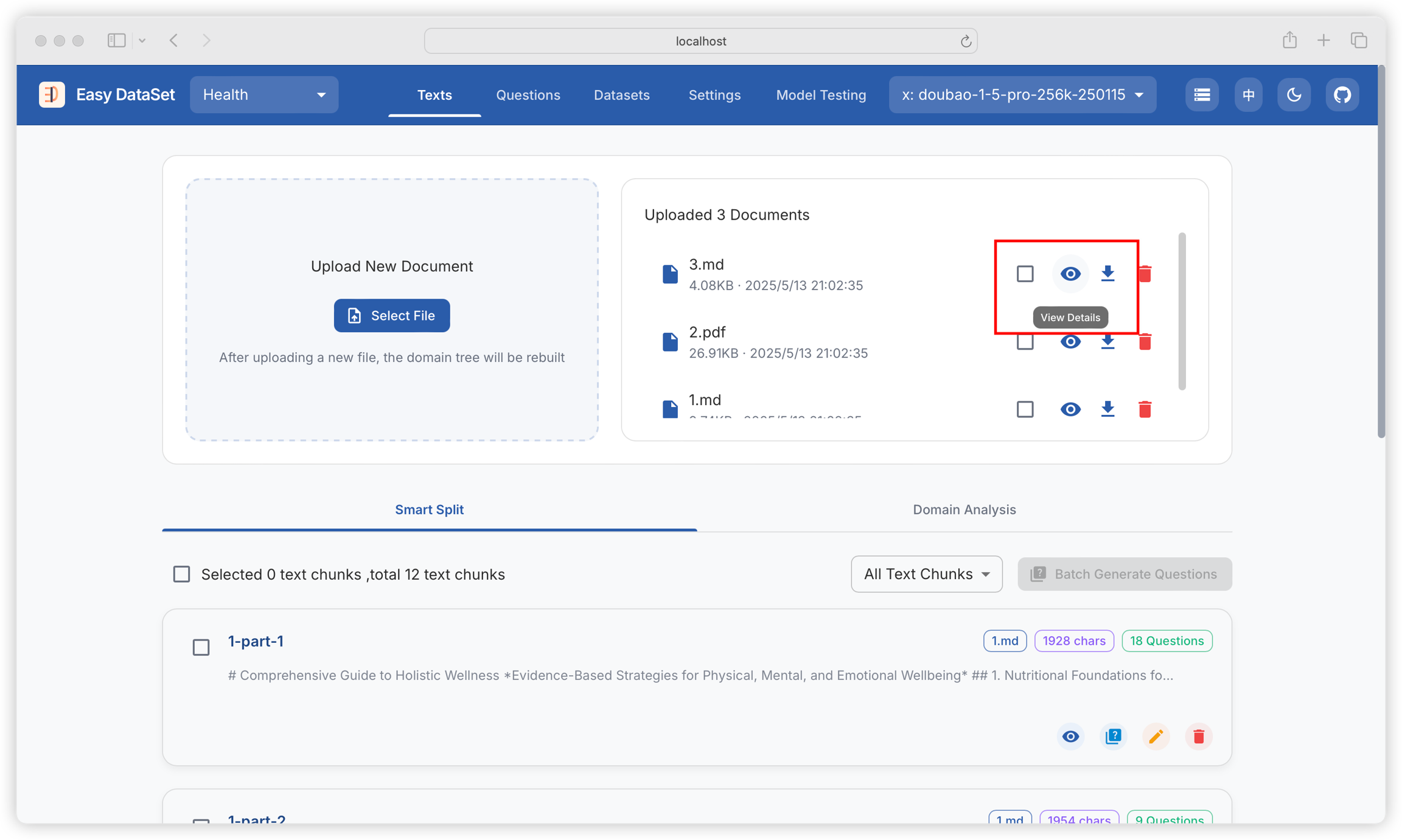
Task: Toggle dark mode moon icon
Action: pos(1294,95)
